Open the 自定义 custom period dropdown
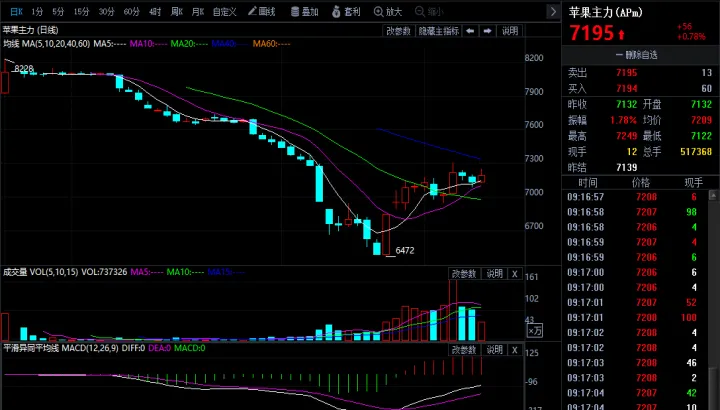The image size is (720, 410). pos(228,12)
